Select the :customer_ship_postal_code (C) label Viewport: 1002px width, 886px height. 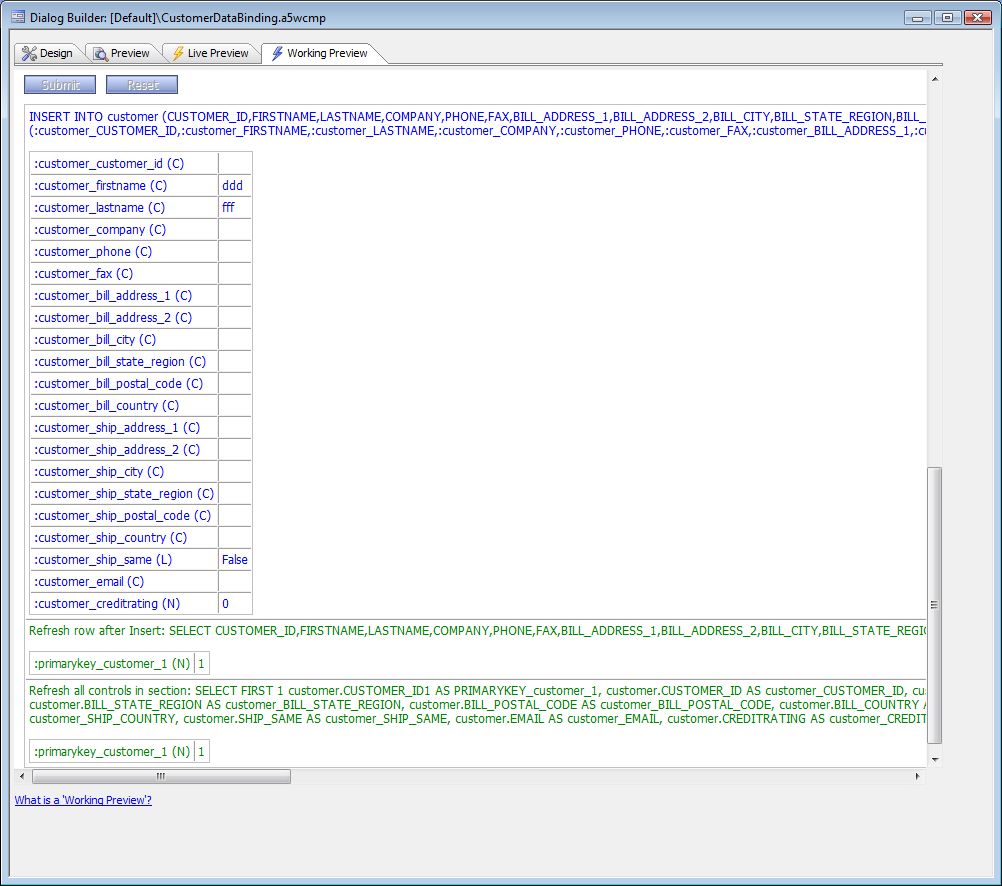tap(123, 515)
